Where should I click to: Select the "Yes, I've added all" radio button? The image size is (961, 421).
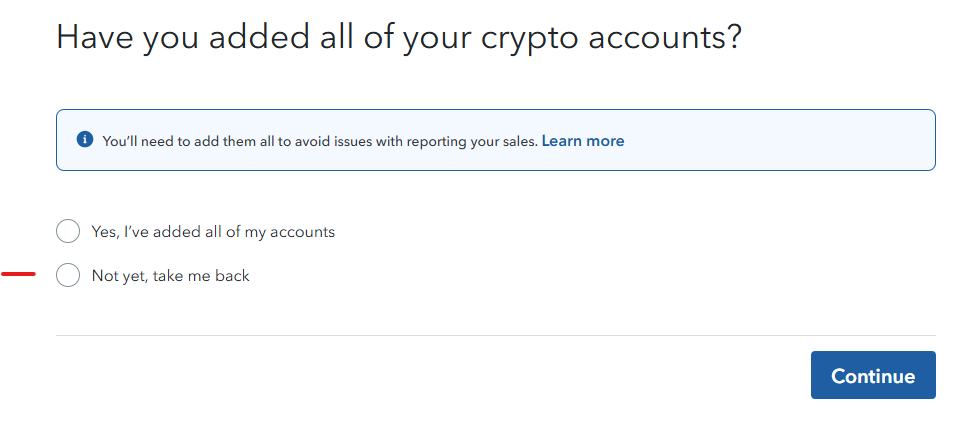68,232
